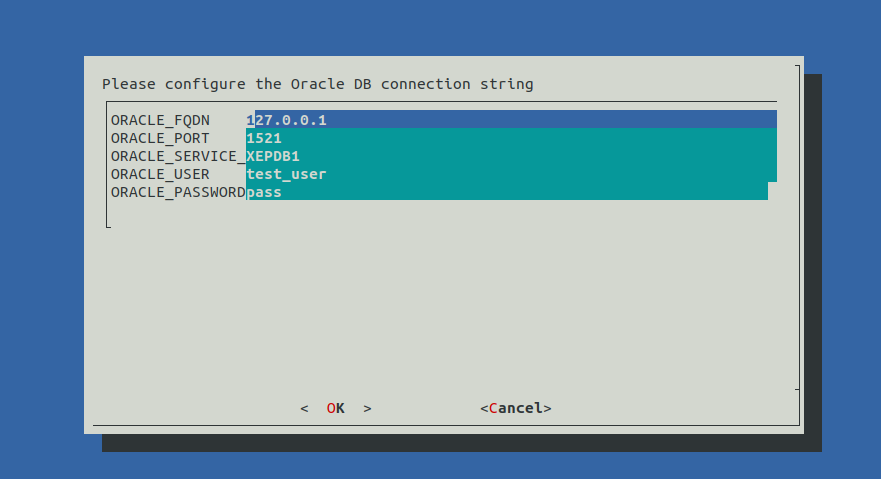The height and width of the screenshot is (479, 881).
Task: Click the ORACLE_PASSWORD label
Action: click(x=178, y=192)
